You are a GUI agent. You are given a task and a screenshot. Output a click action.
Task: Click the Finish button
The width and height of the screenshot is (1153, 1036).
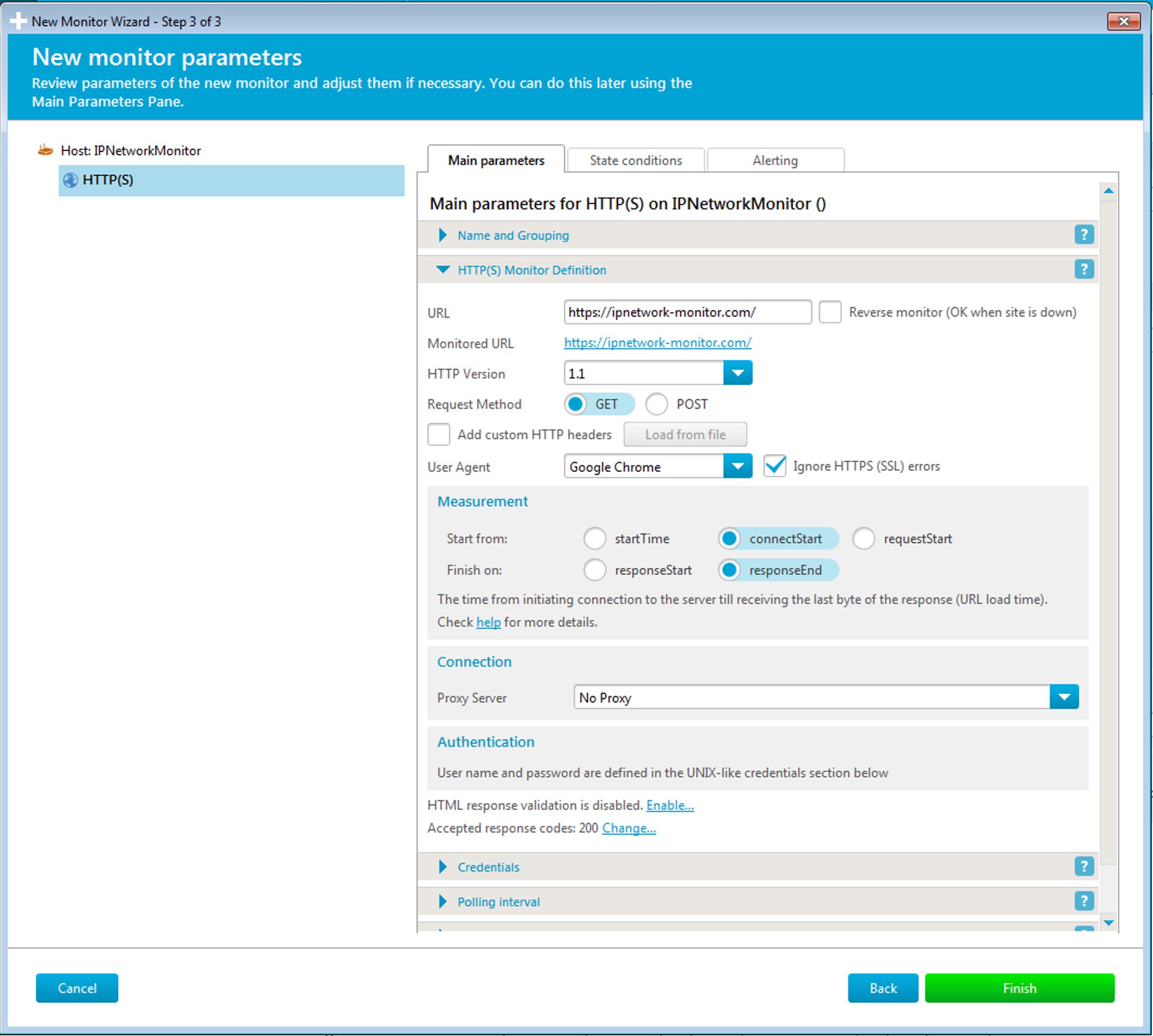click(x=1019, y=988)
